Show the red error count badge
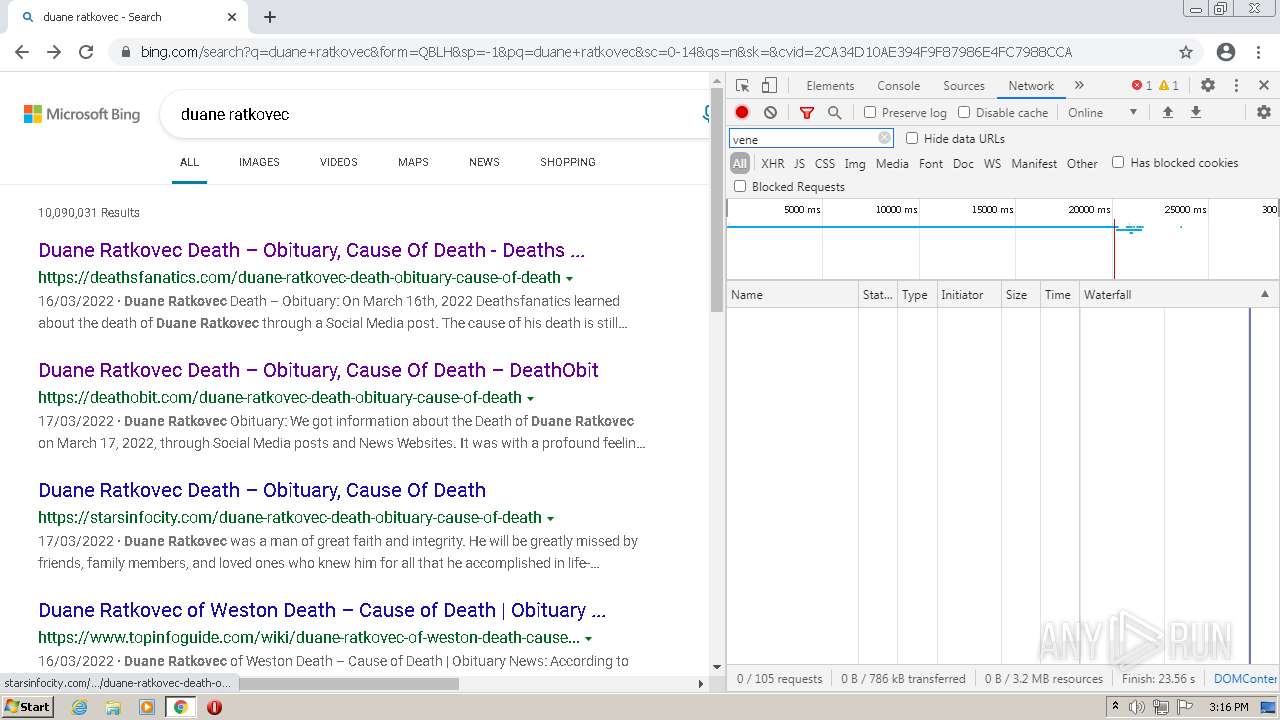This screenshot has width=1280, height=720. [x=1141, y=86]
